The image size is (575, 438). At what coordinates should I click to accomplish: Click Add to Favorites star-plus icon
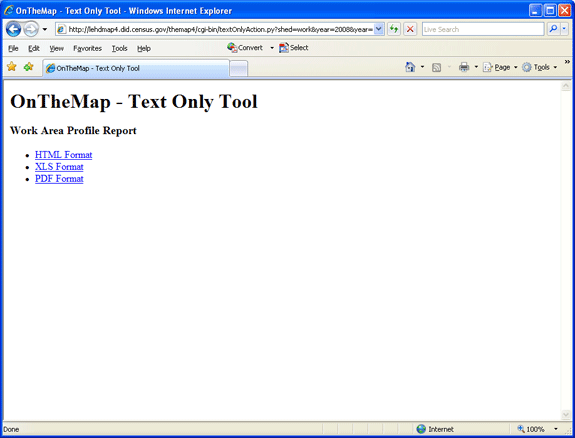[x=28, y=67]
